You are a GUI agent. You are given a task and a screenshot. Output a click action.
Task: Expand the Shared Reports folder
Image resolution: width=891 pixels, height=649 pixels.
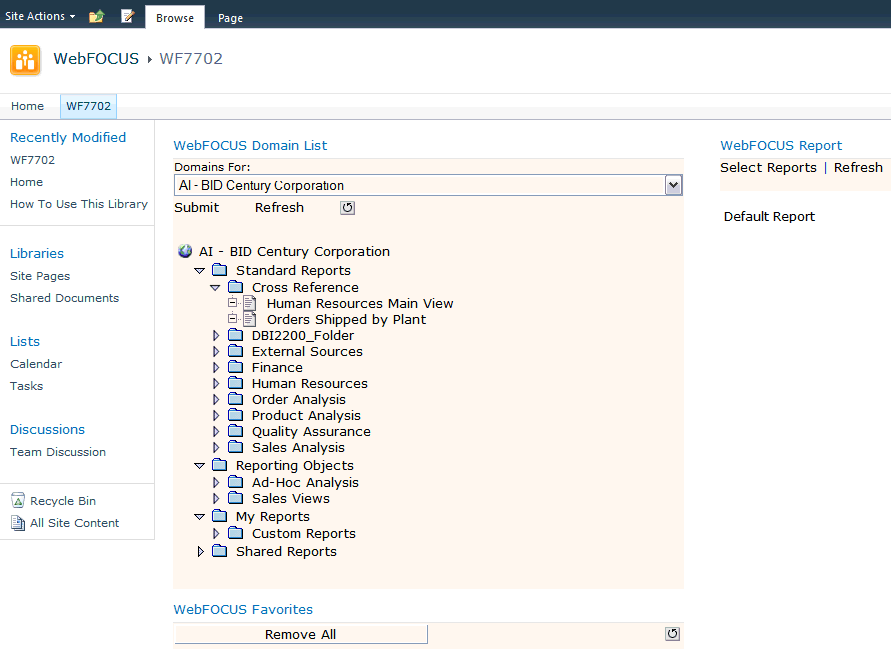[200, 552]
